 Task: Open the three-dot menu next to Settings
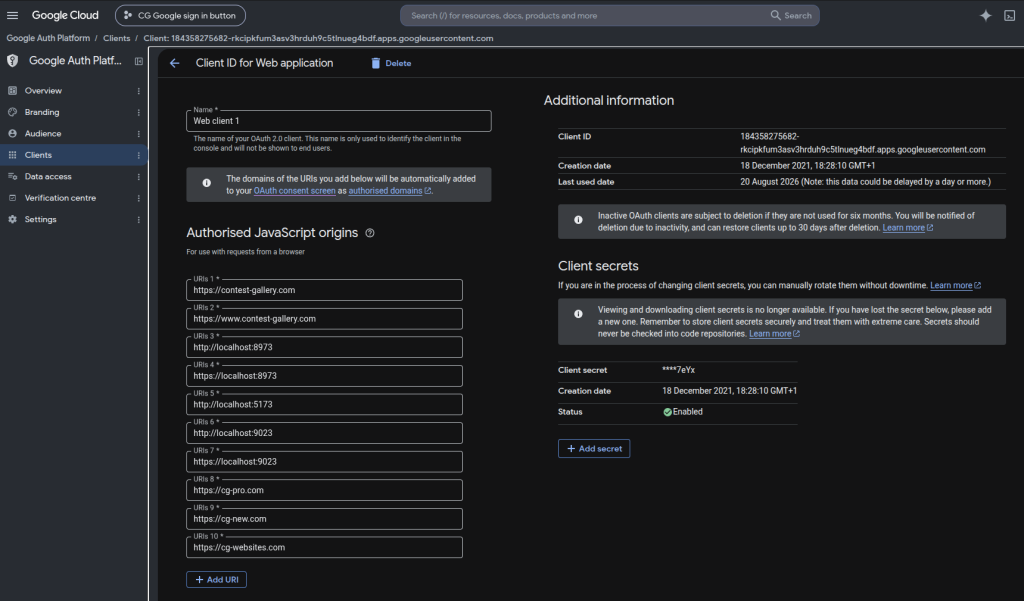pos(138,219)
